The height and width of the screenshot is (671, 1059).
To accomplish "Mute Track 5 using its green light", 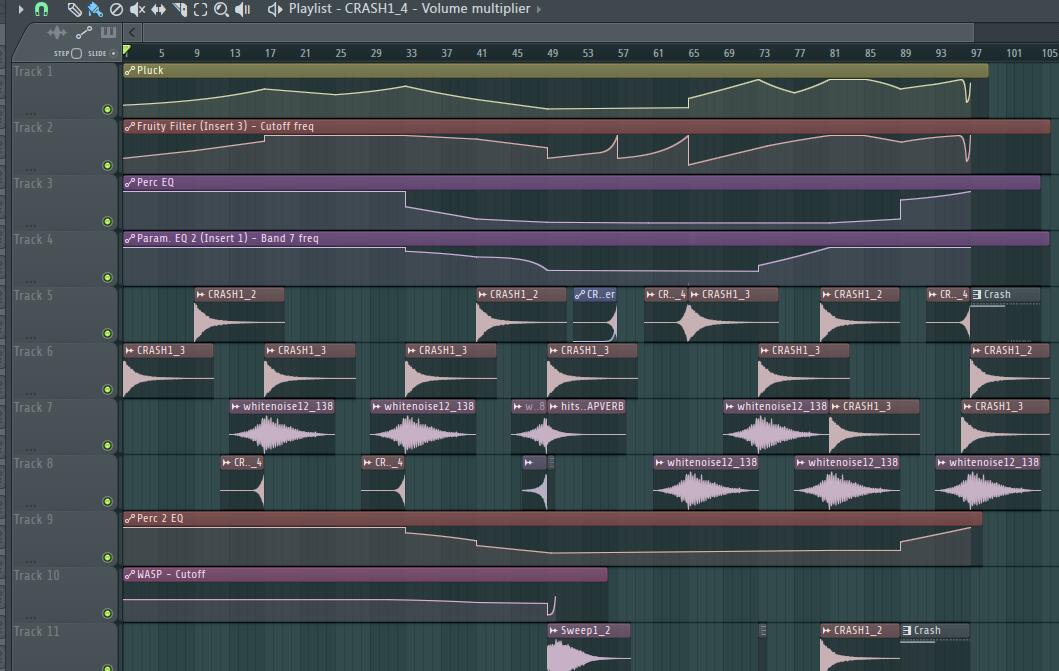I will (108, 334).
